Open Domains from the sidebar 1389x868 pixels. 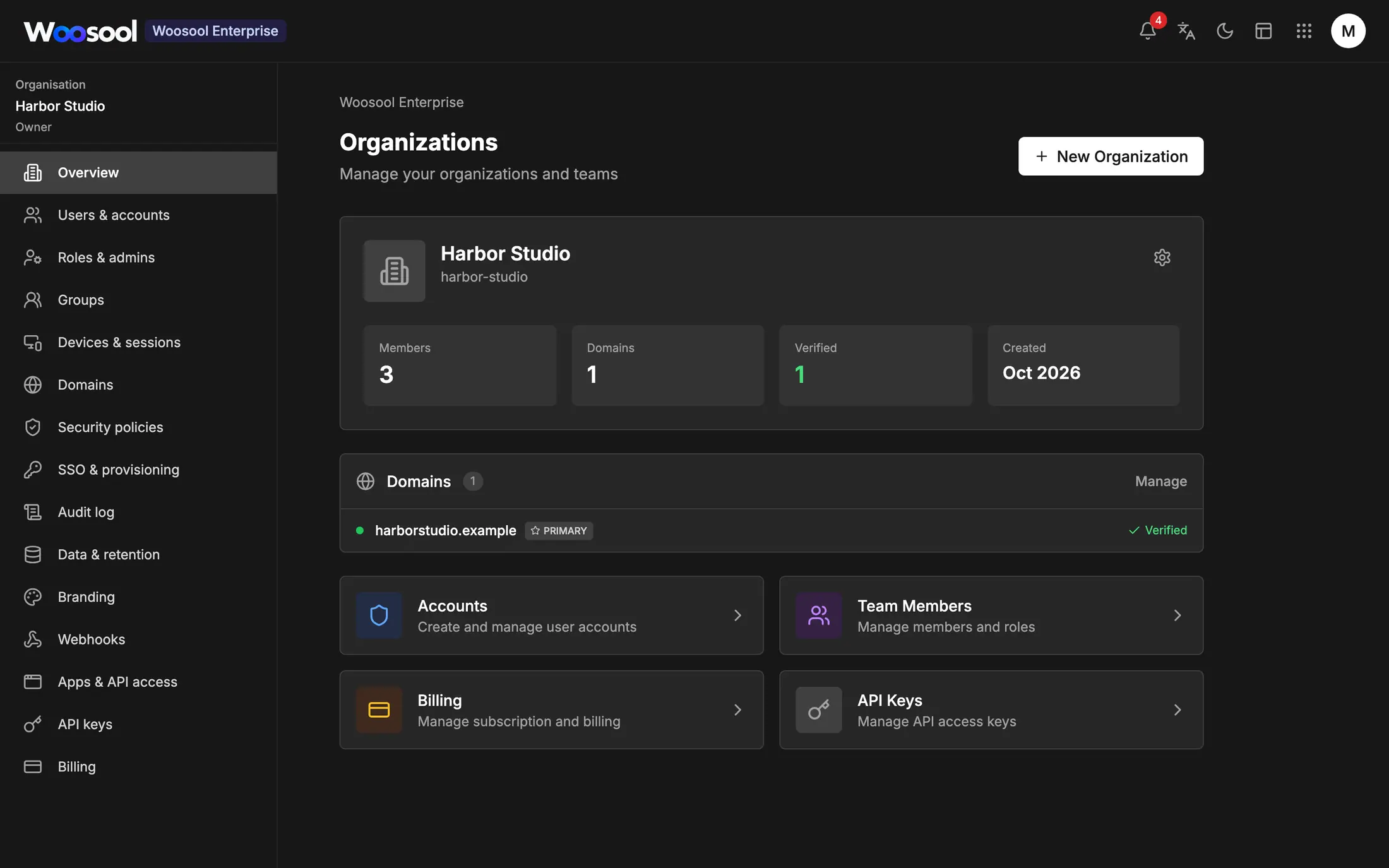click(x=138, y=384)
